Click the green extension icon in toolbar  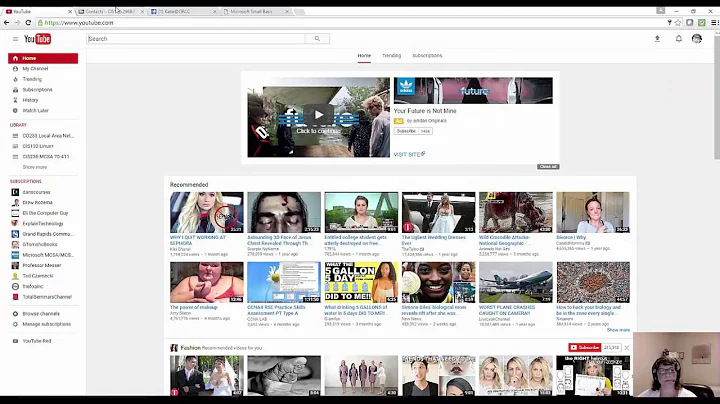pyautogui.click(x=702, y=22)
